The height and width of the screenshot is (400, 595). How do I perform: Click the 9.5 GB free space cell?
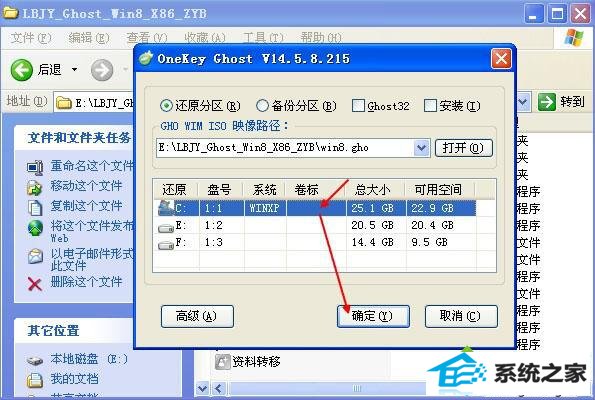click(x=430, y=242)
